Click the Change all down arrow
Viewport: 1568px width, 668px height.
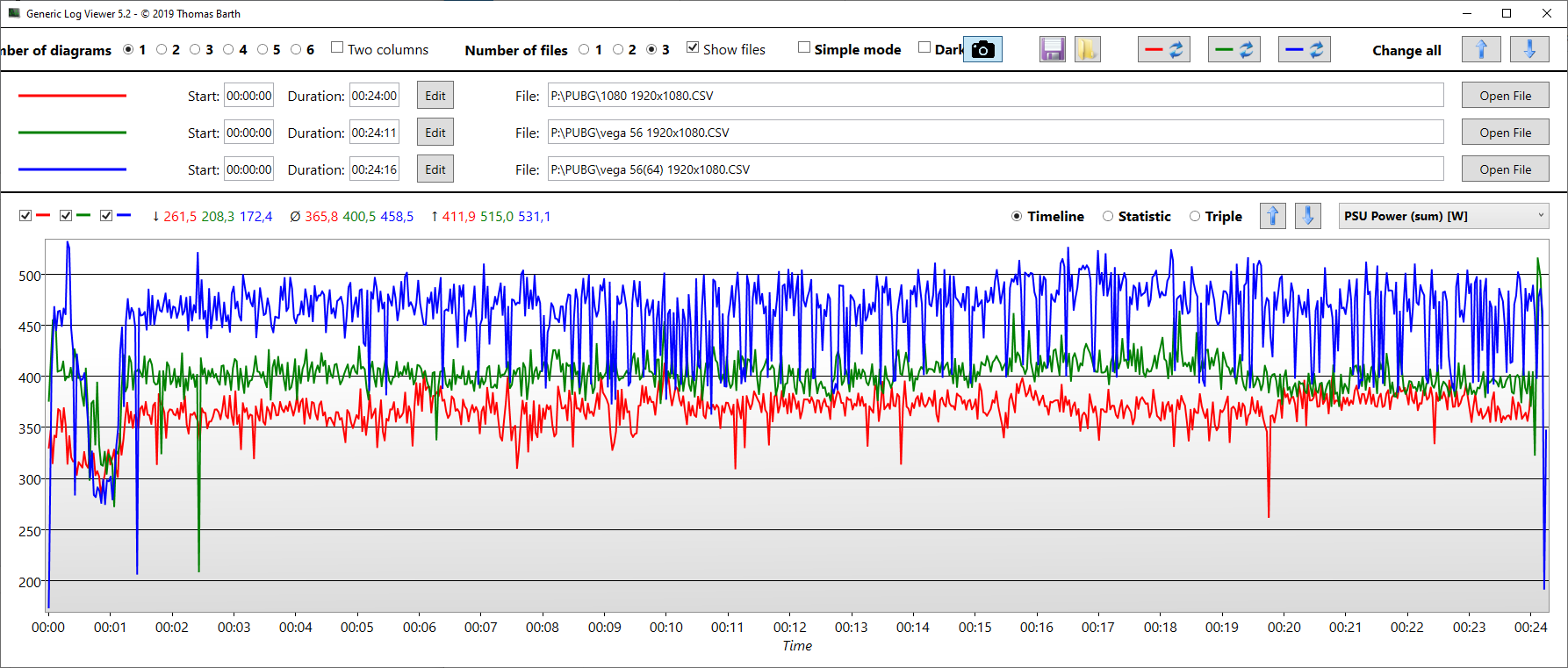(x=1528, y=50)
